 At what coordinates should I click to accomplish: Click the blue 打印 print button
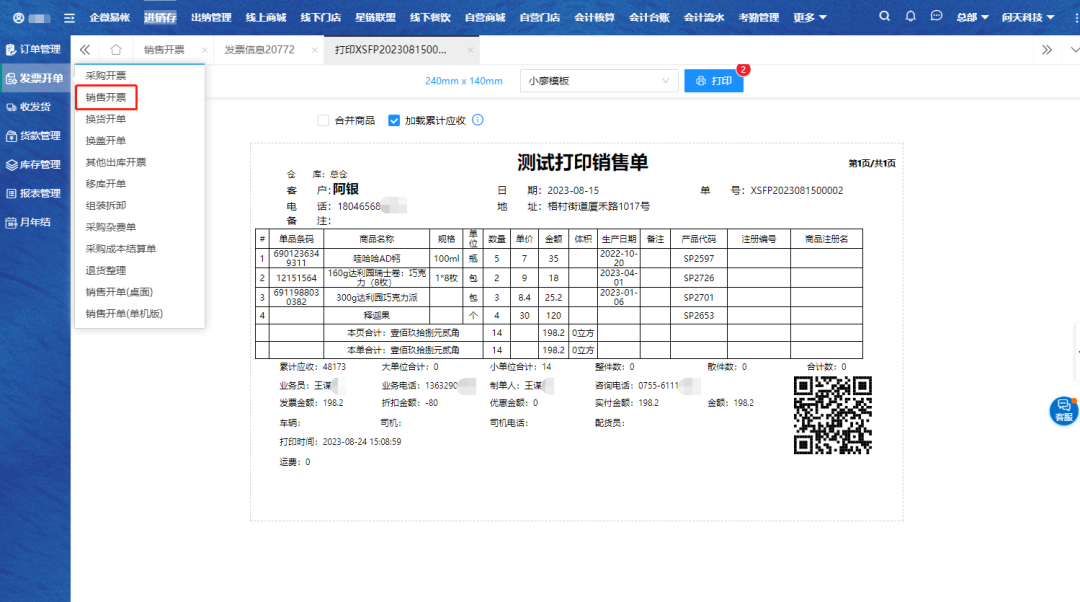[714, 81]
